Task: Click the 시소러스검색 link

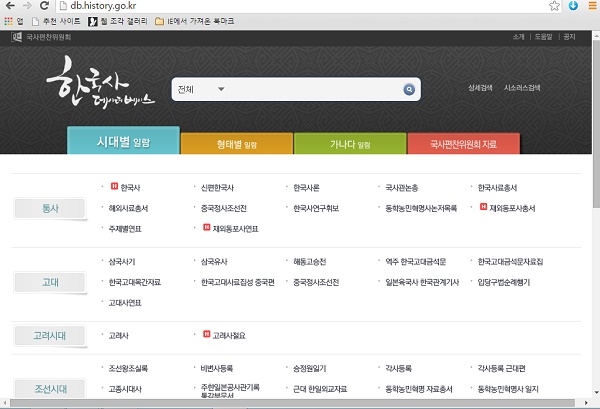Action: (523, 88)
